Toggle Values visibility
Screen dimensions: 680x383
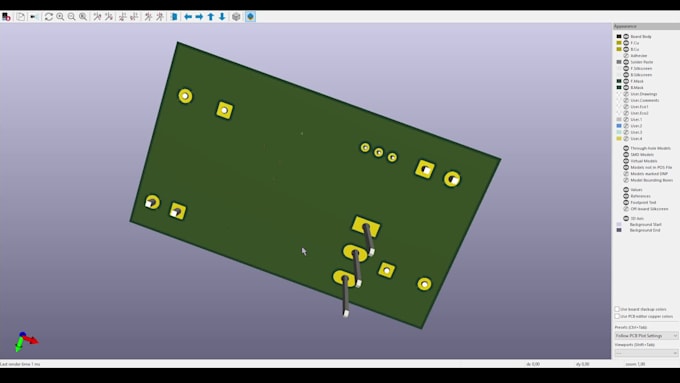point(626,190)
